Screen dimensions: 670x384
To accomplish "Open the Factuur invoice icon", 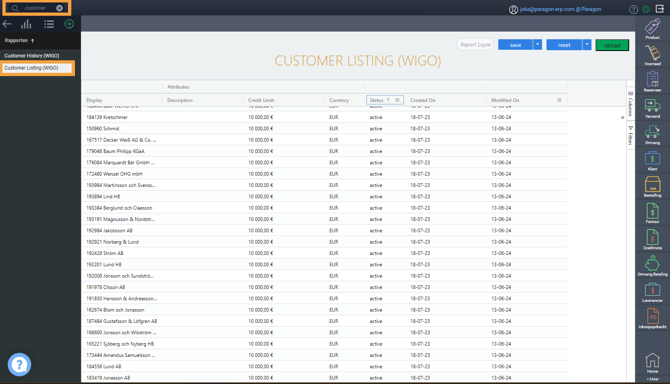I will 652,213.
